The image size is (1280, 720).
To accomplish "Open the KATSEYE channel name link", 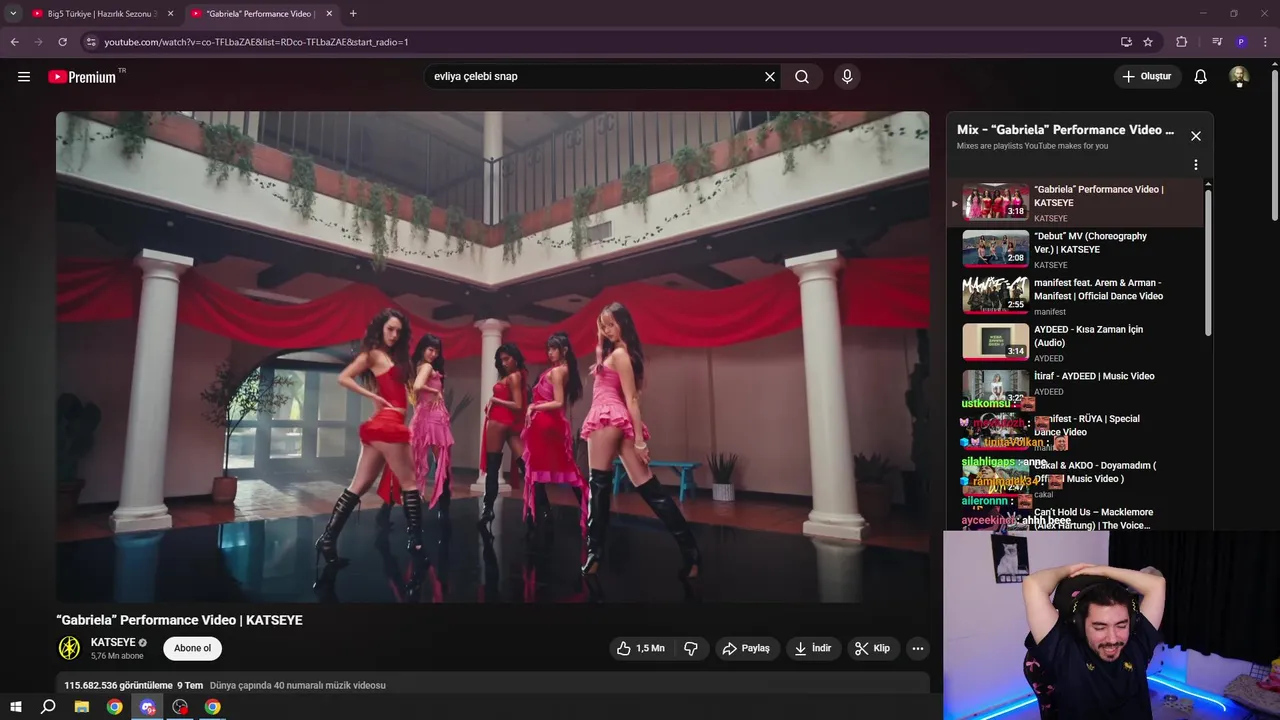I will click(x=113, y=642).
